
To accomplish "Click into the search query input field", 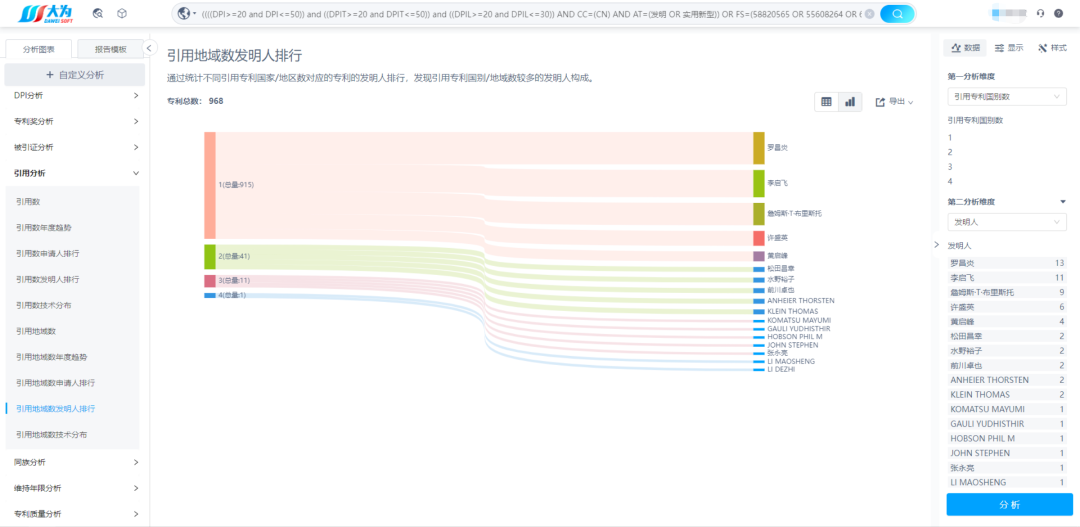I will pyautogui.click(x=530, y=14).
